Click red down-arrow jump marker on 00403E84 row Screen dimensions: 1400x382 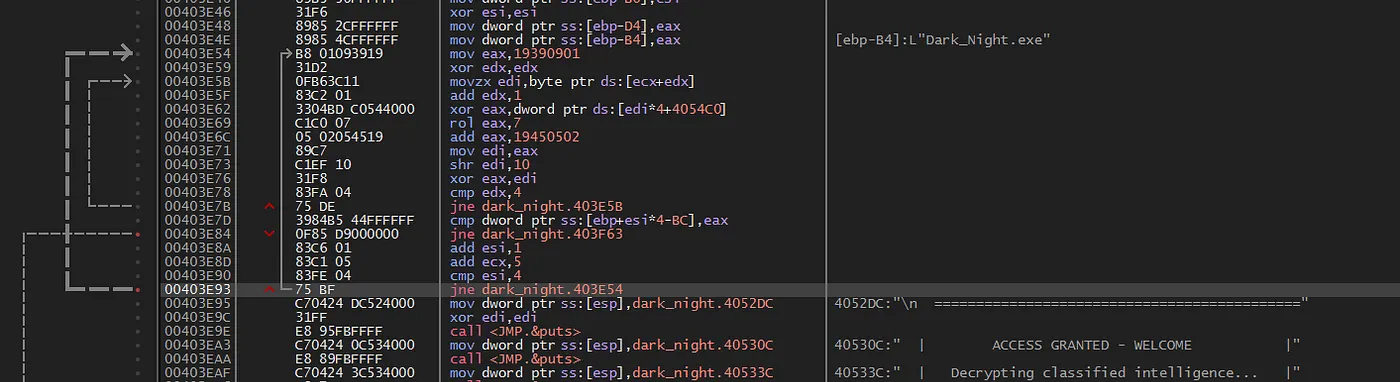(x=268, y=233)
